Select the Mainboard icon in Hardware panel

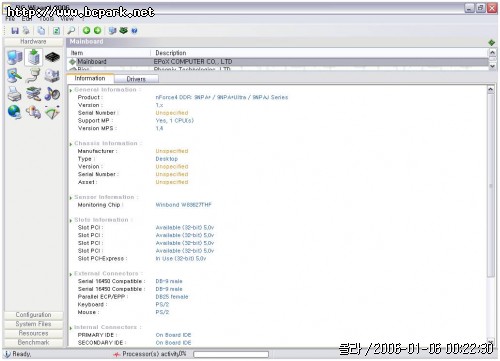pos(34,57)
